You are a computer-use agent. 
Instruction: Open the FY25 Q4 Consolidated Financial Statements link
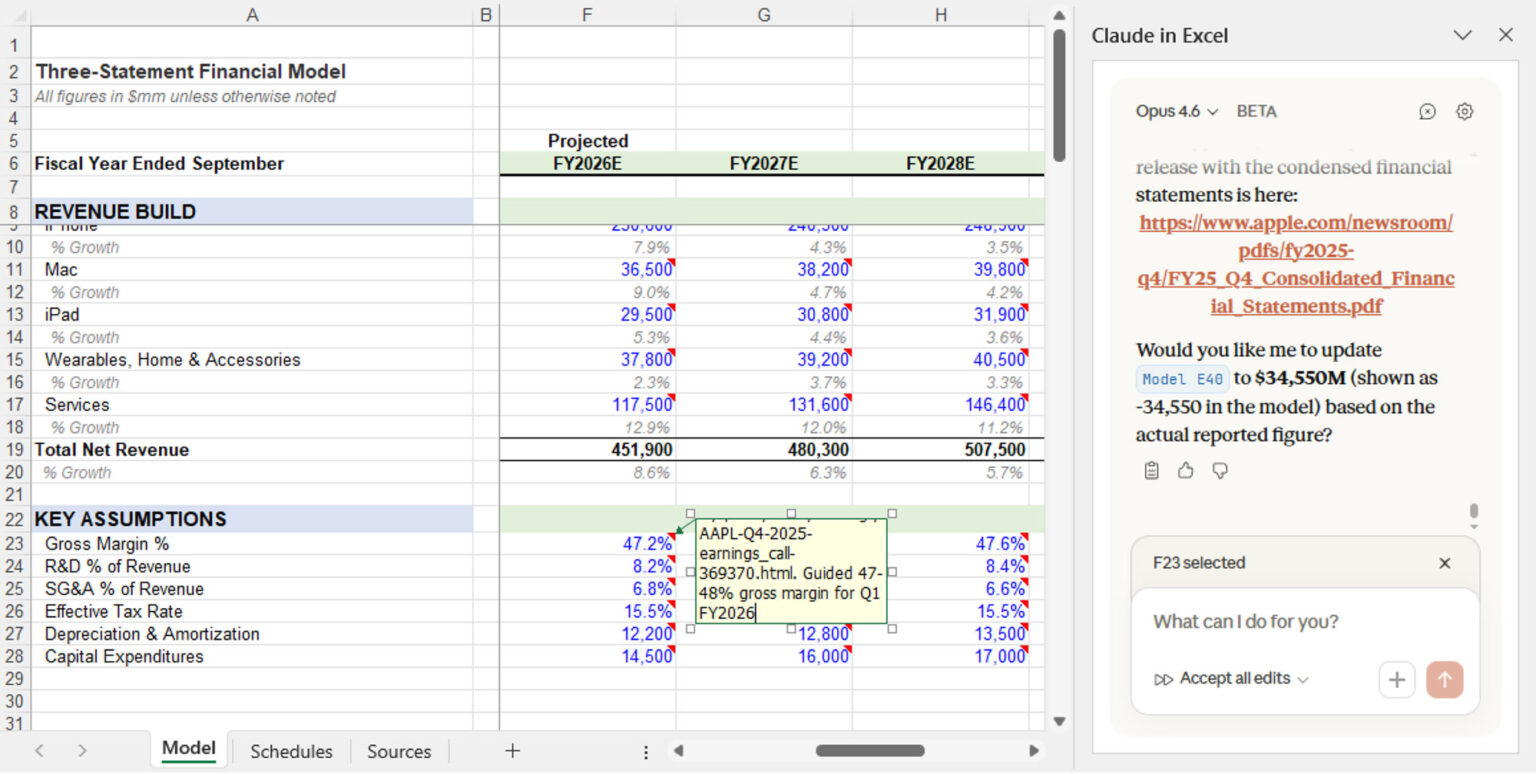click(x=1295, y=264)
